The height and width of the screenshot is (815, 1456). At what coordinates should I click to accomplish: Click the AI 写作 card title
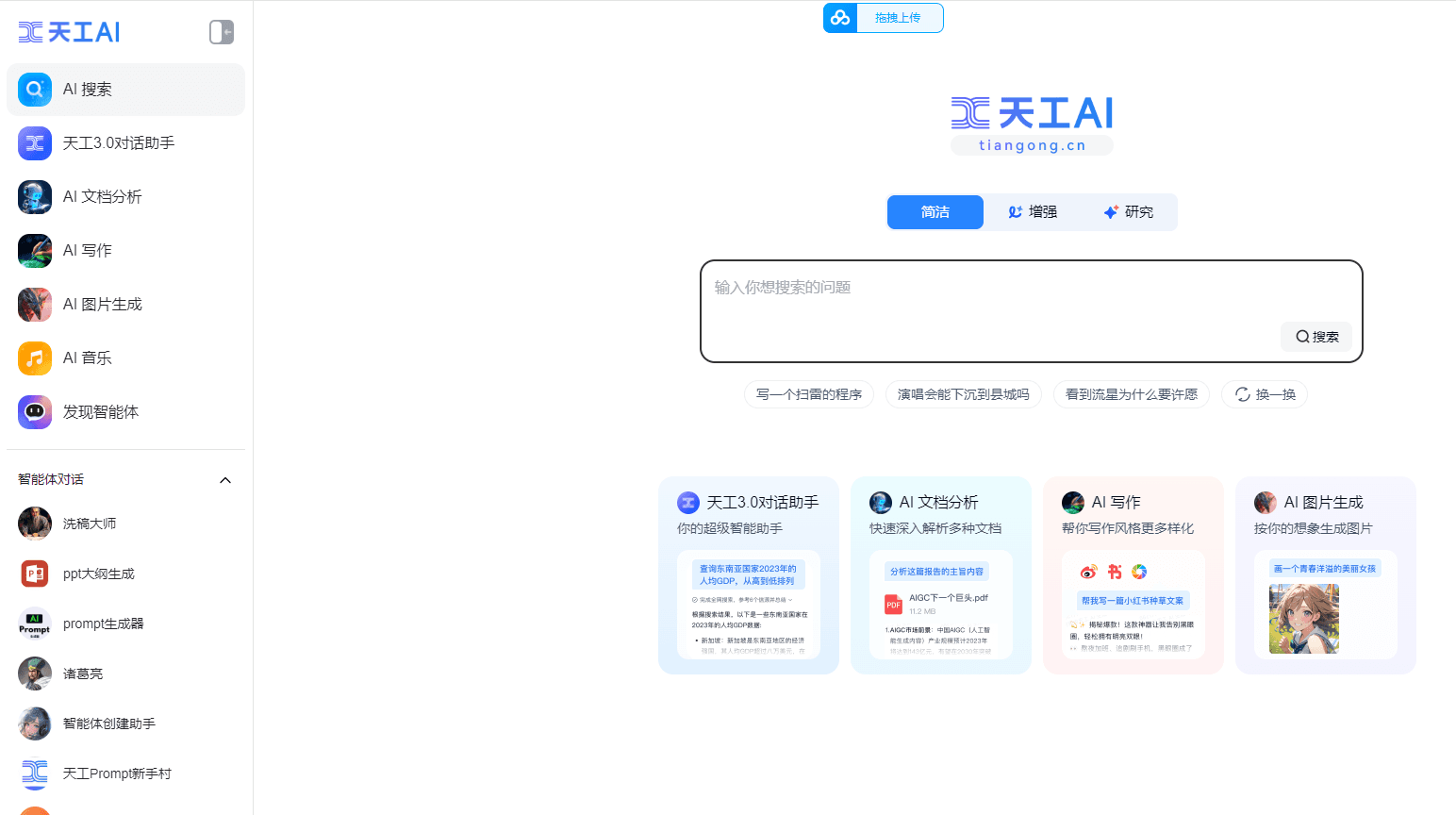[x=1117, y=503]
